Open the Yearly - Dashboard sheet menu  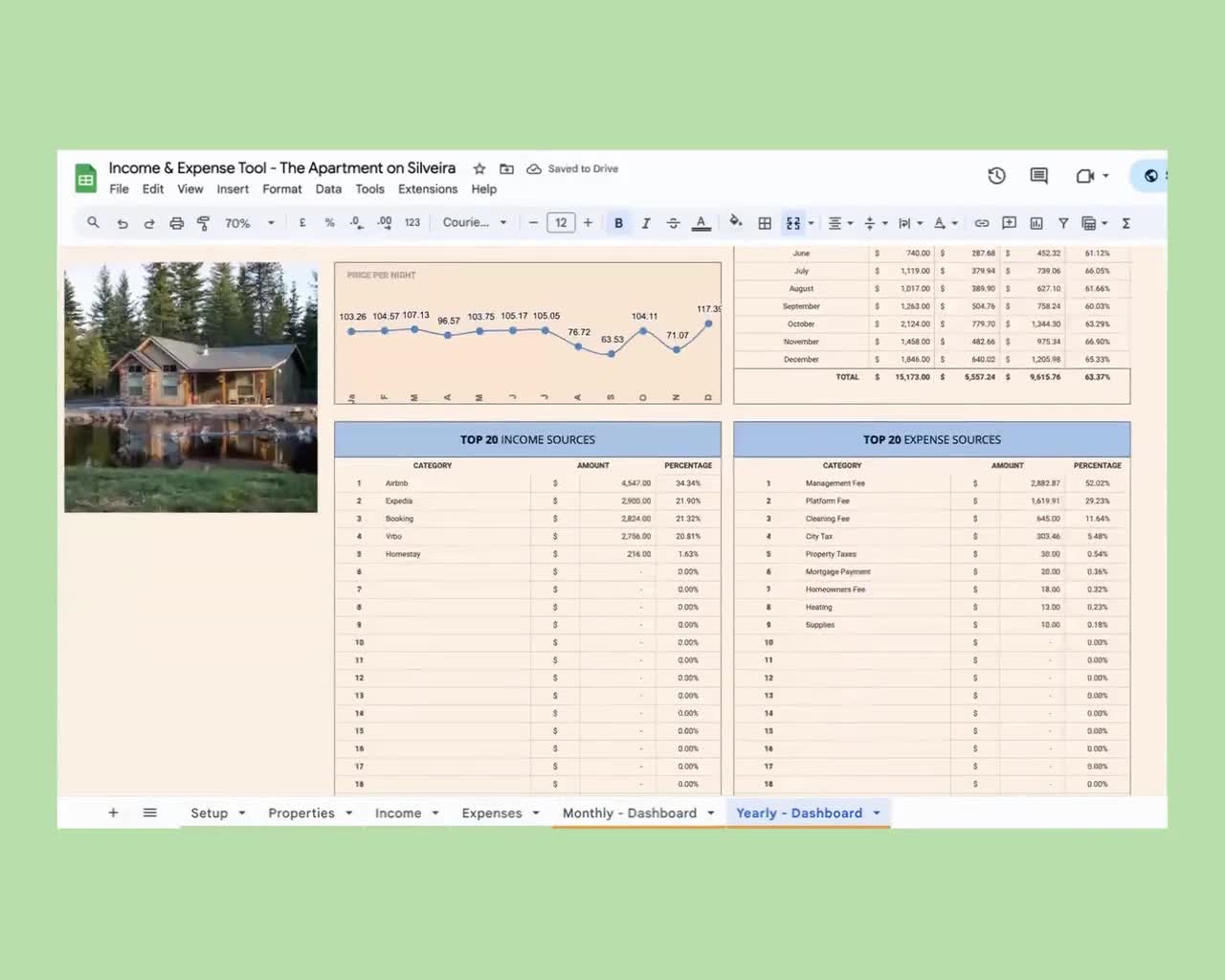click(x=876, y=813)
